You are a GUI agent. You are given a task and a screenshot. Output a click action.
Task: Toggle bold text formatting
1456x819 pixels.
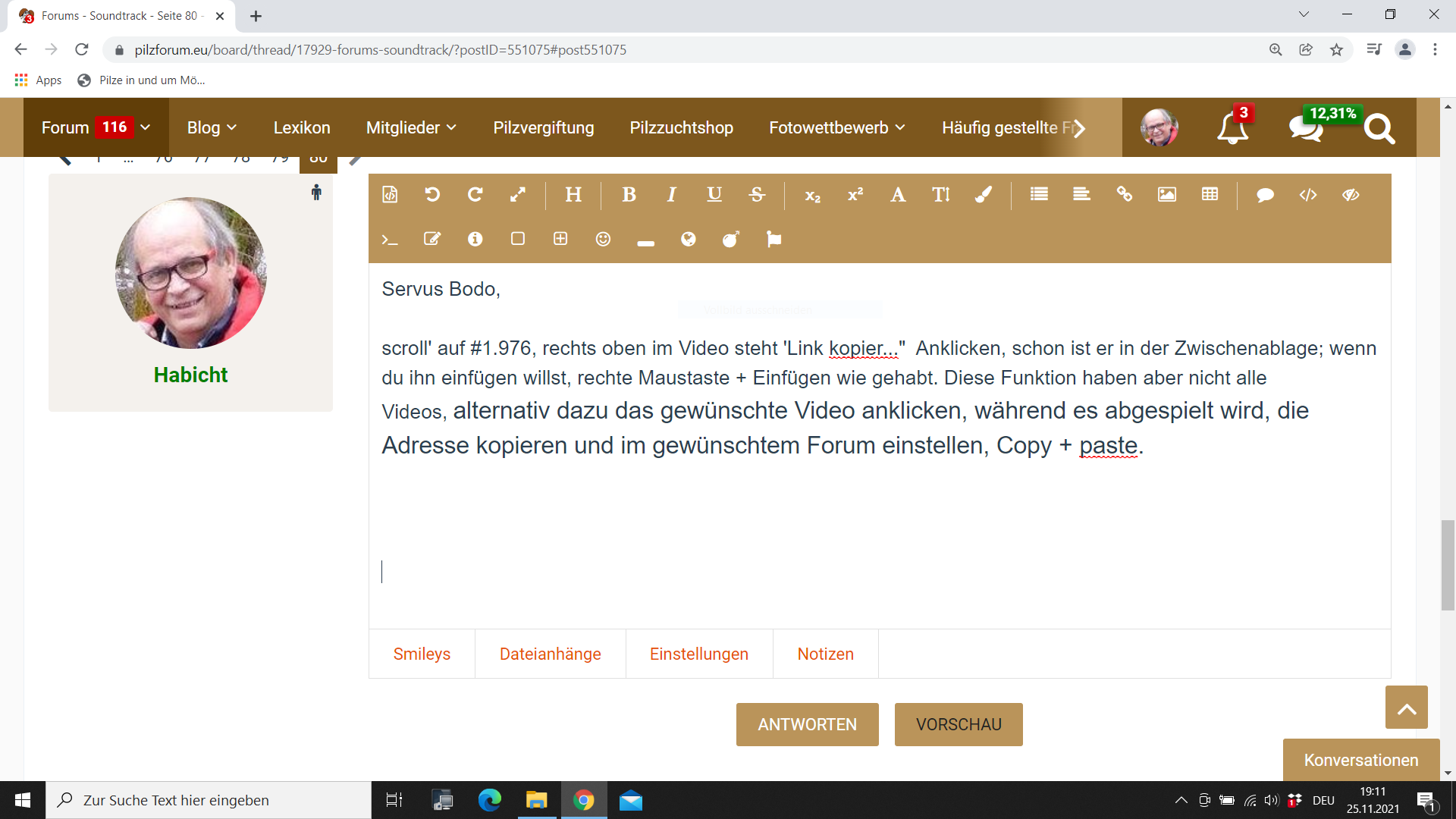click(629, 195)
